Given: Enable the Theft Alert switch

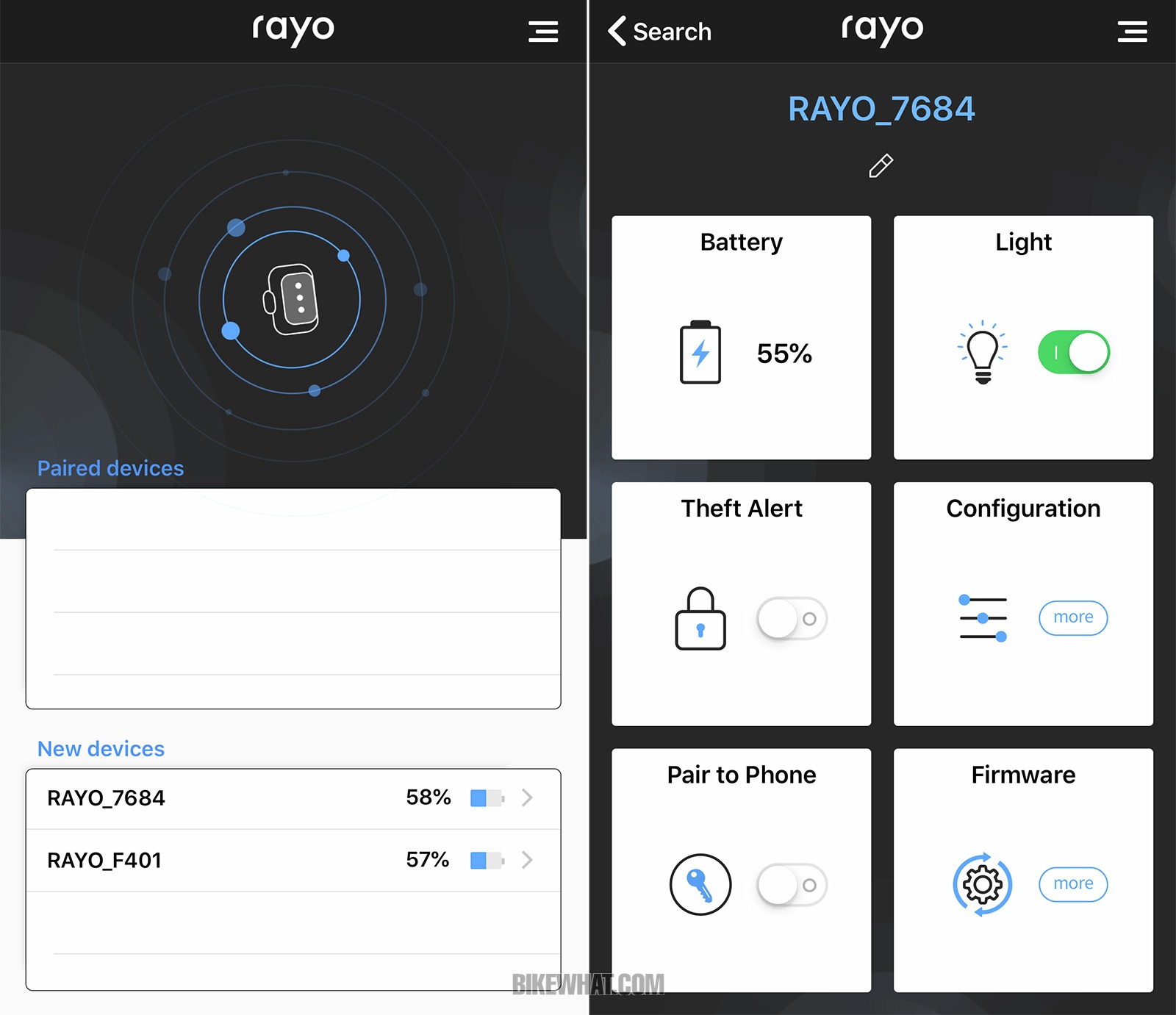Looking at the screenshot, I should pos(792,618).
